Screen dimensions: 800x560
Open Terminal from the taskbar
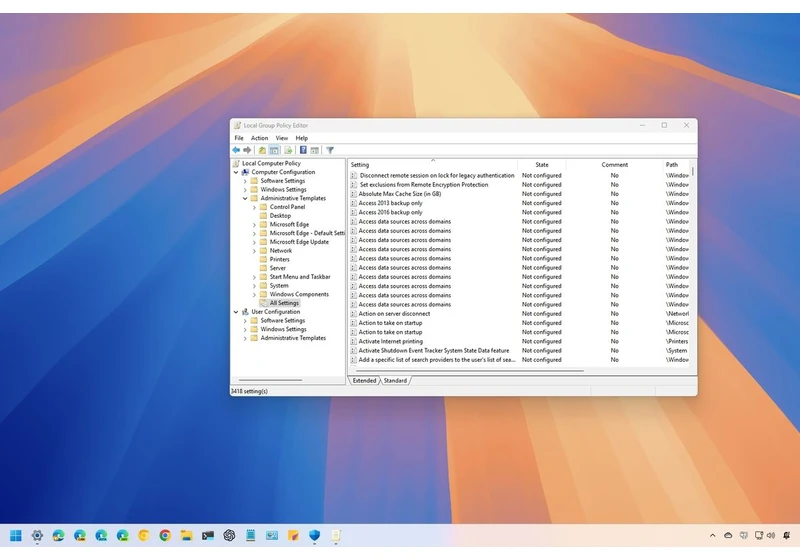tap(208, 536)
